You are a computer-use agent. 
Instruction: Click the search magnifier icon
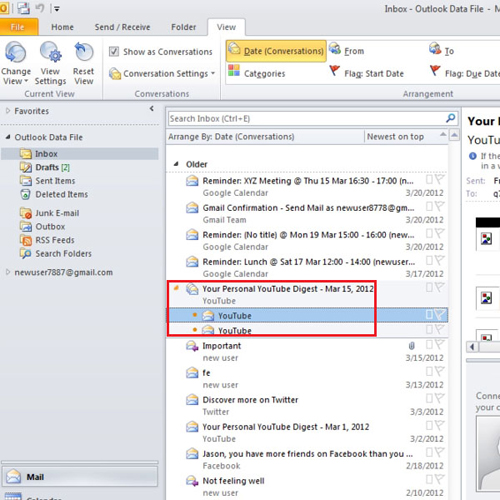[450, 118]
